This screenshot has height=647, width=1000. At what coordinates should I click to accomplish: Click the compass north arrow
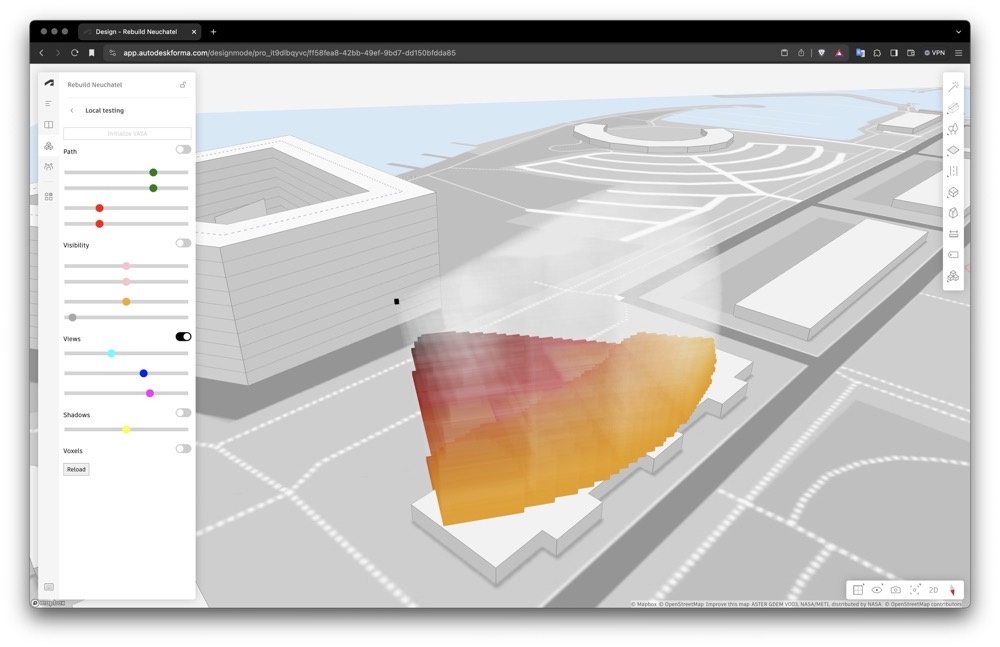pos(952,590)
